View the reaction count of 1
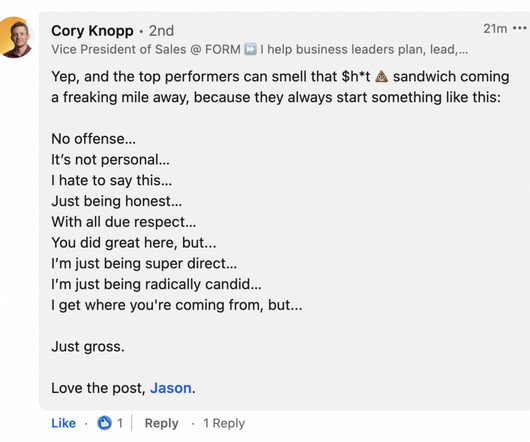Image resolution: width=530 pixels, height=442 pixels. 120,423
